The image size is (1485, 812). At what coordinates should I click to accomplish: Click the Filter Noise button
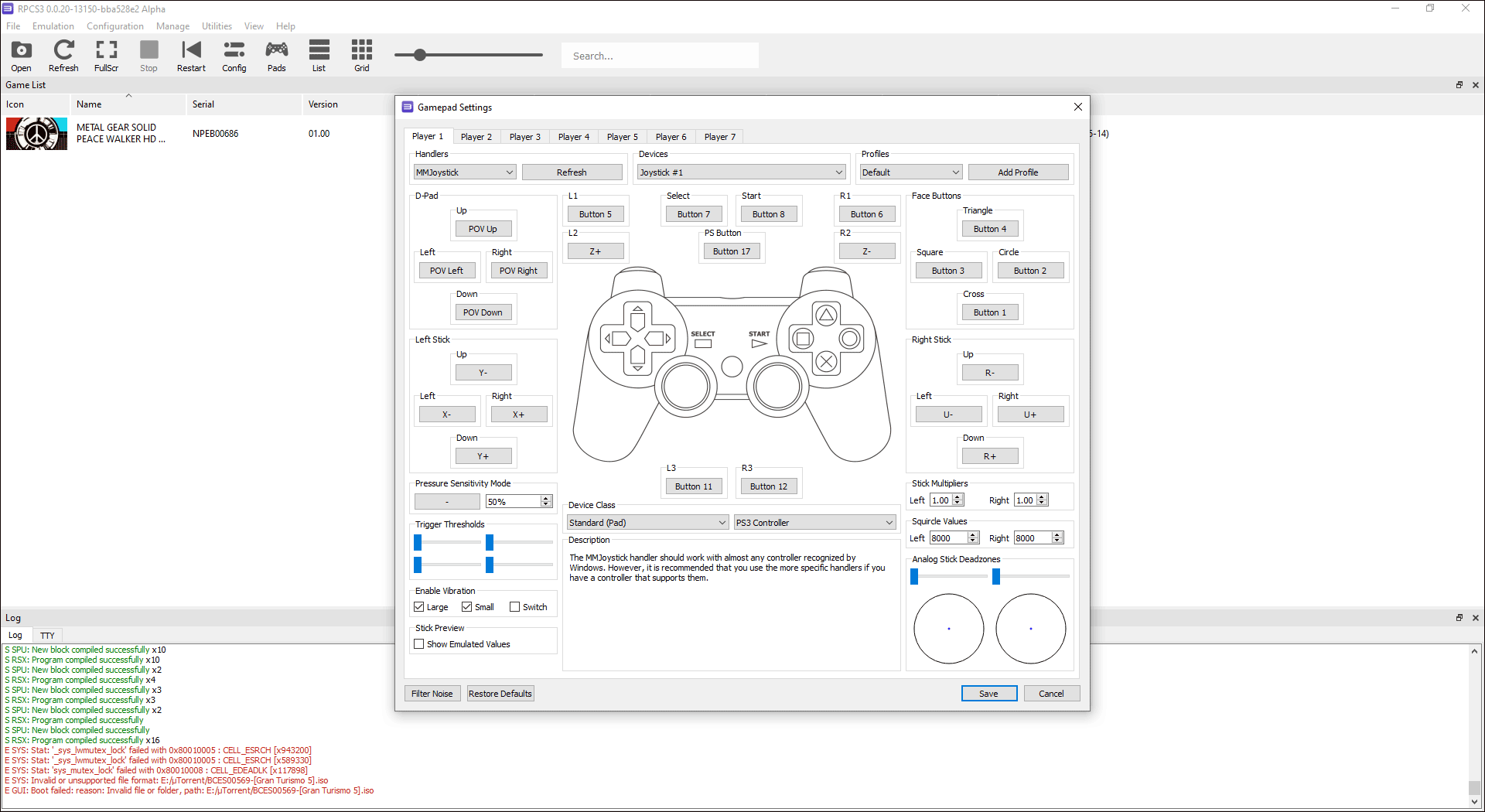click(432, 694)
